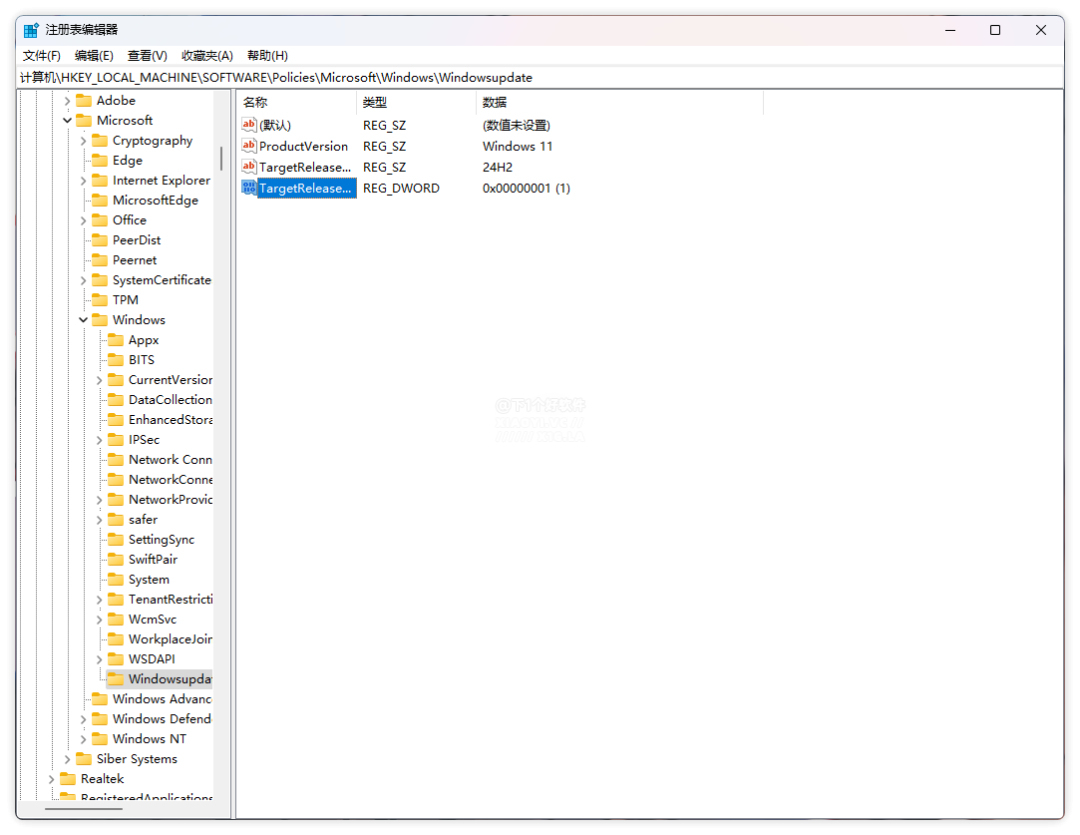Select the SettingSync key
1080x835 pixels.
point(161,540)
